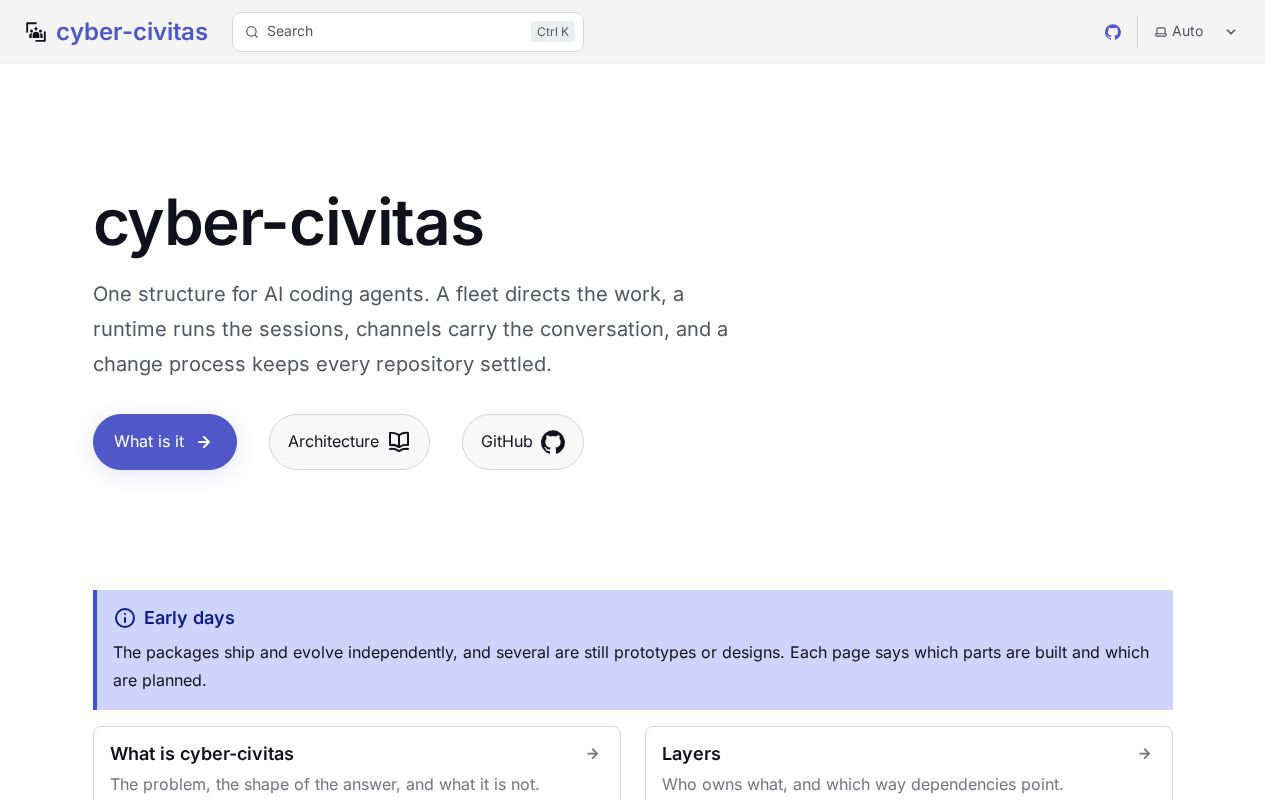Click the info icon beside Early days
The width and height of the screenshot is (1280, 800).
coord(125,618)
